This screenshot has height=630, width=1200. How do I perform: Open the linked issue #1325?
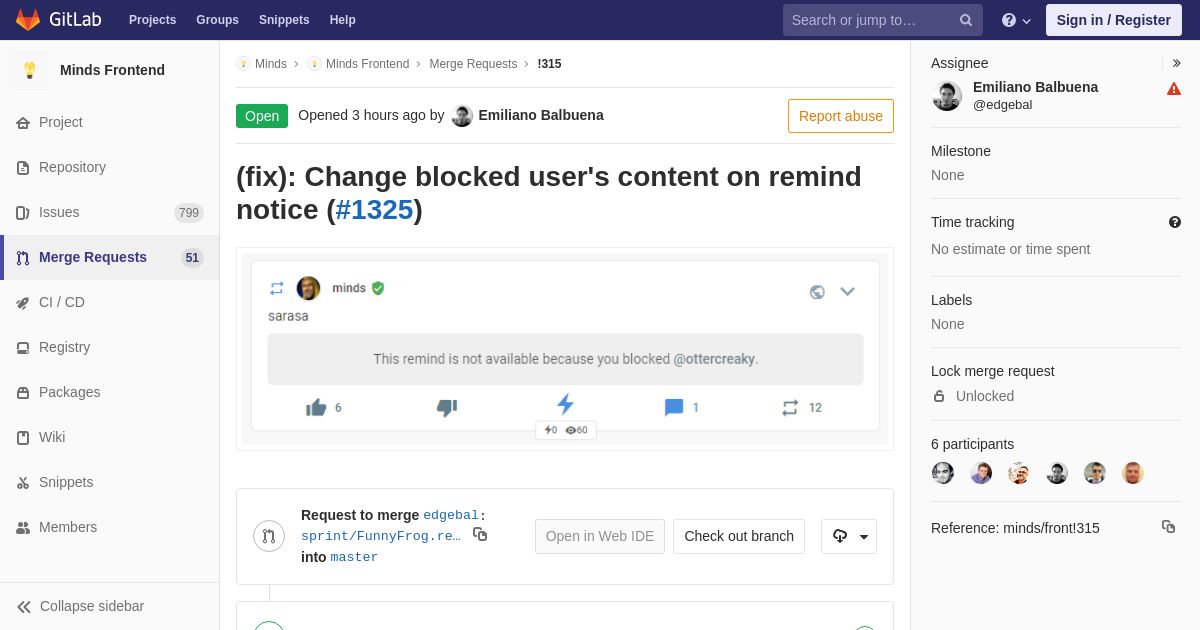click(x=374, y=210)
